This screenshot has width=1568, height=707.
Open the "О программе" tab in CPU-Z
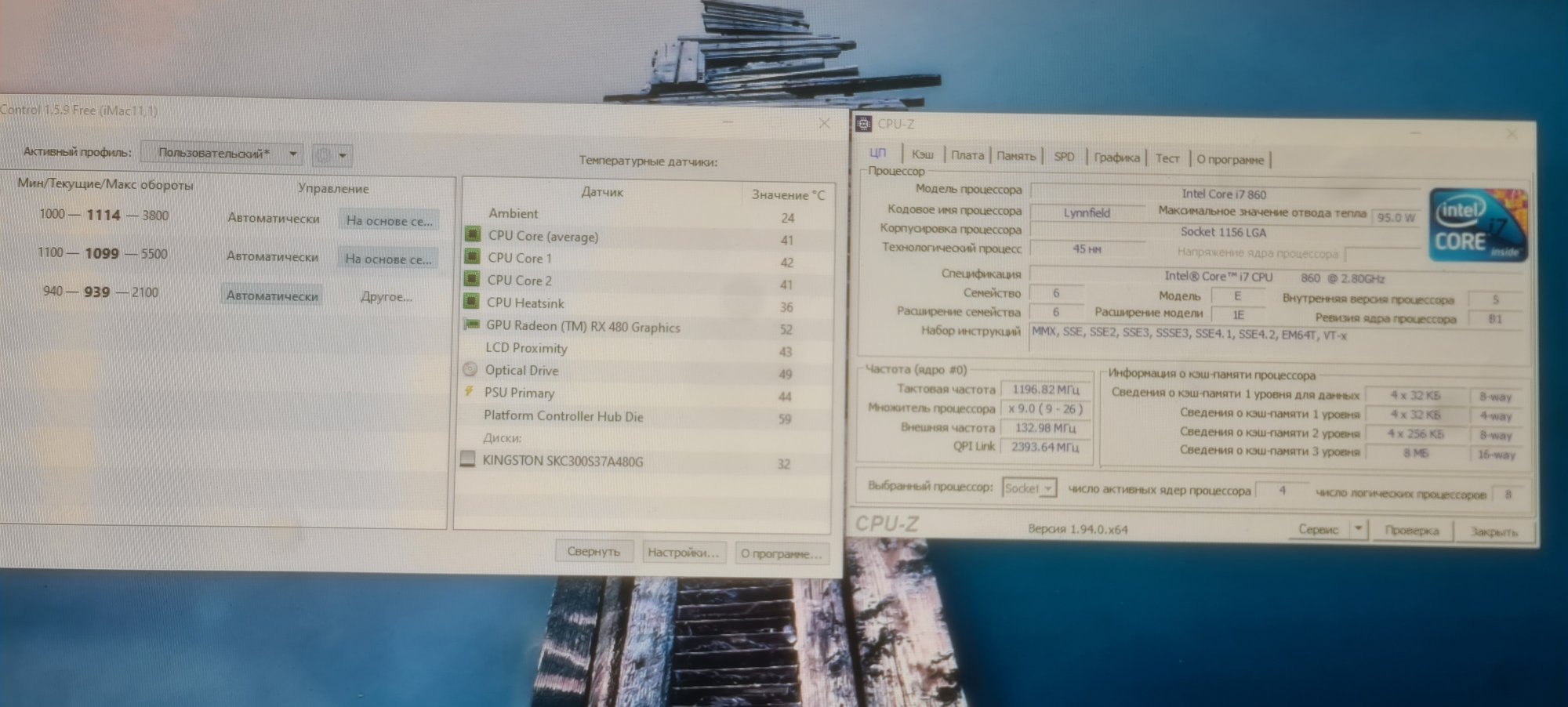pos(1230,159)
